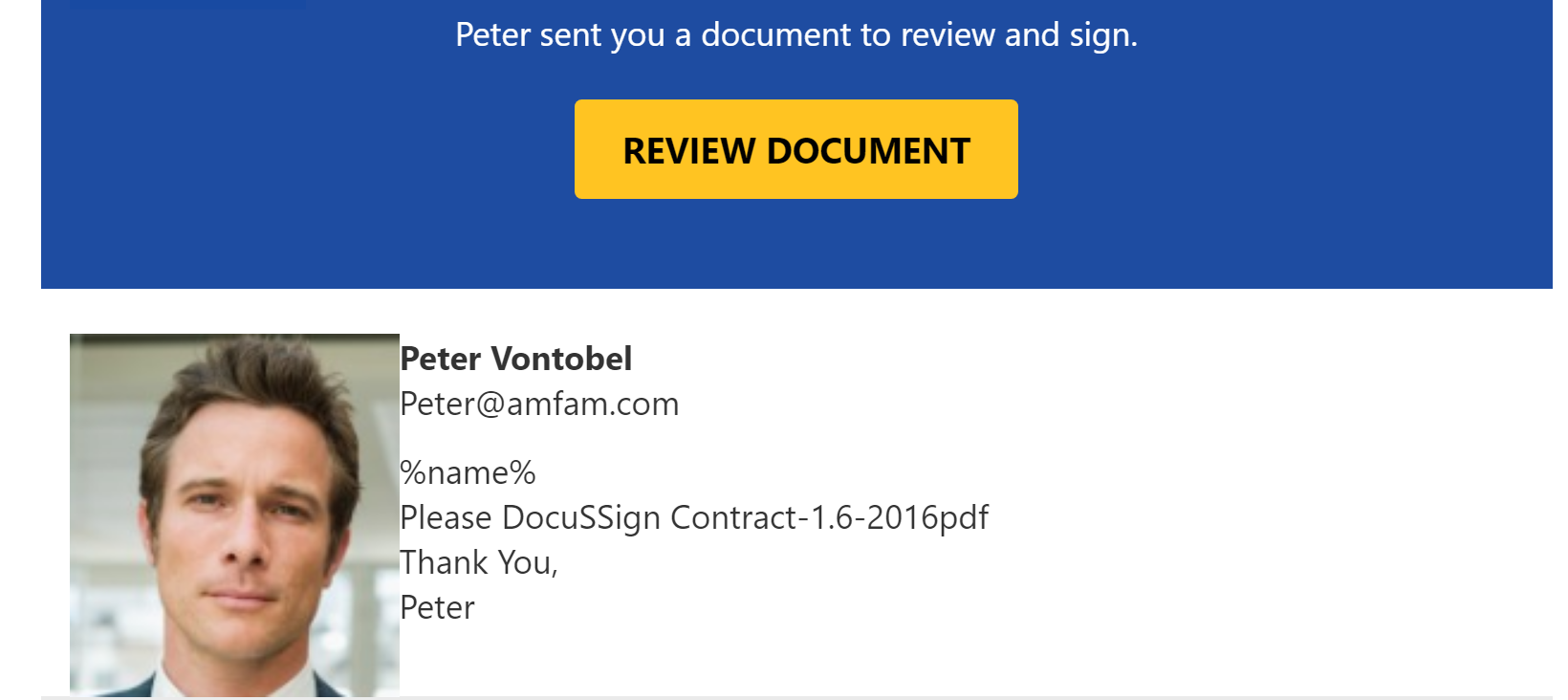
Task: Click the Contract-1.6-2016pdf file name
Action: (x=829, y=517)
